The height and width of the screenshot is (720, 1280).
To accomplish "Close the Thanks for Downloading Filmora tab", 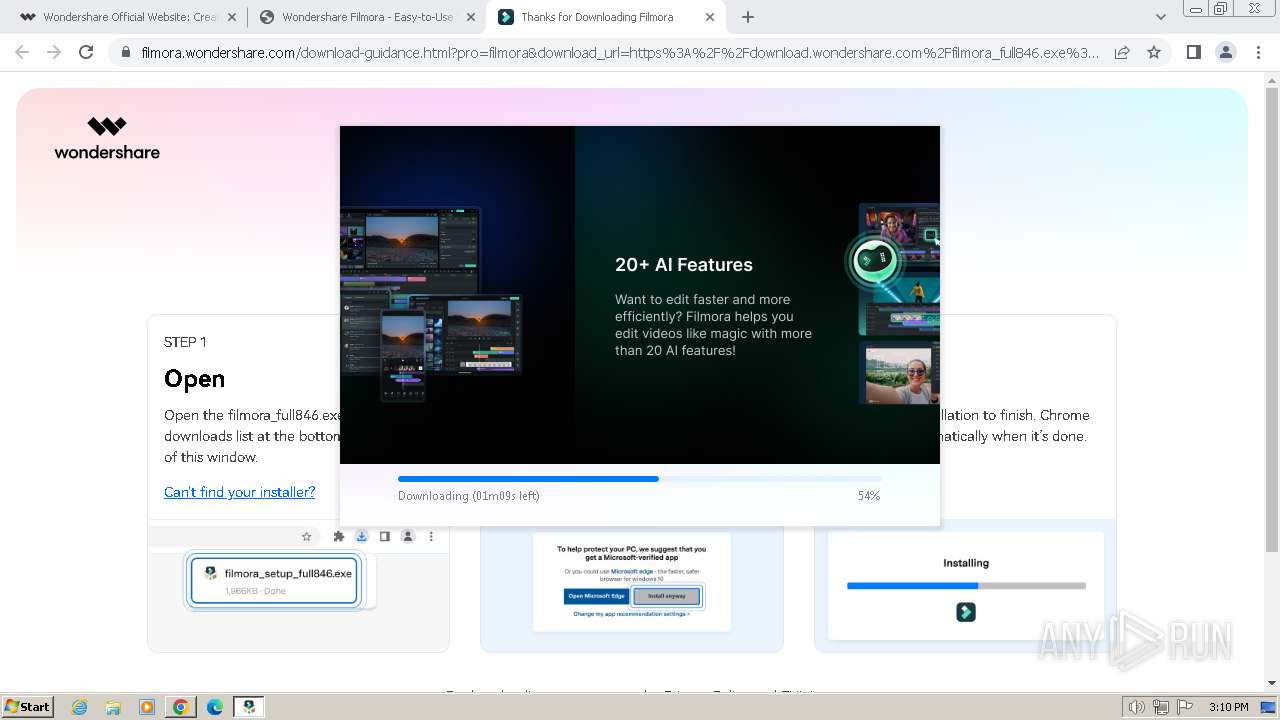I will pos(710,17).
